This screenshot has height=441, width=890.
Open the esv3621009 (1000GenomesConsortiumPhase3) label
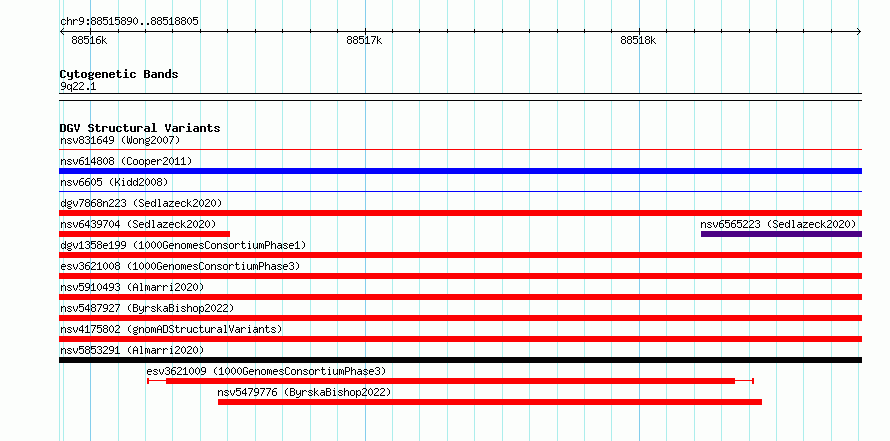(x=266, y=371)
